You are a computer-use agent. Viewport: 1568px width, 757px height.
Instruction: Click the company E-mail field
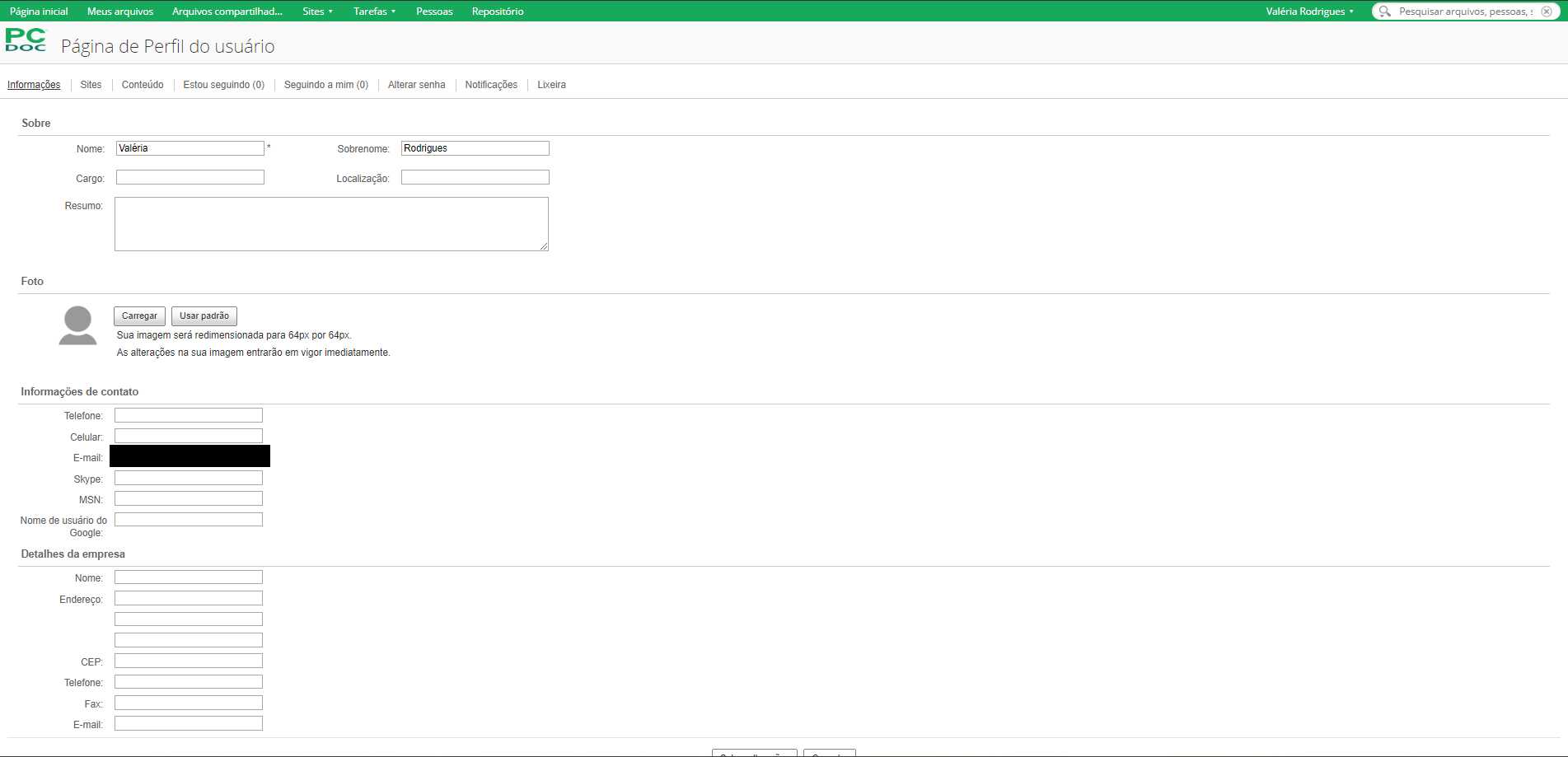[189, 723]
